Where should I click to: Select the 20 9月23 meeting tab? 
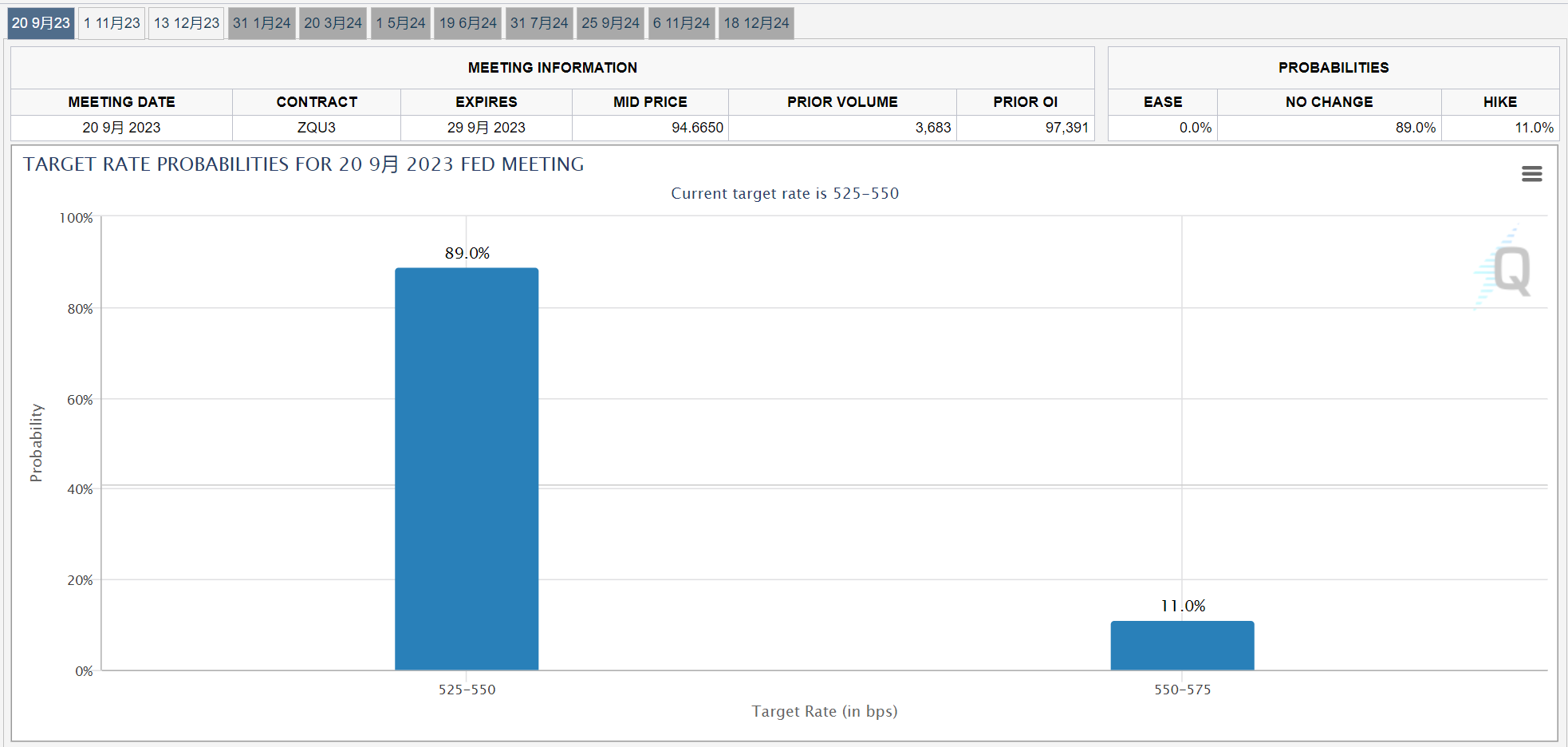(x=41, y=23)
